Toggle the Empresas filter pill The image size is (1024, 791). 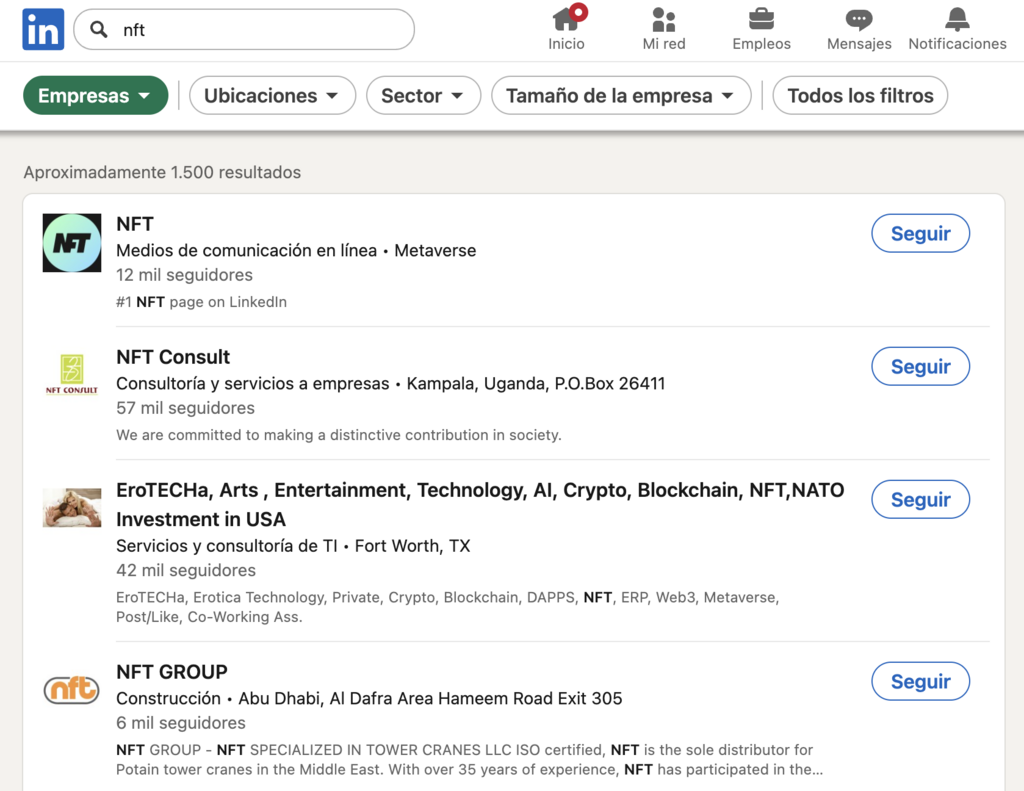click(95, 95)
